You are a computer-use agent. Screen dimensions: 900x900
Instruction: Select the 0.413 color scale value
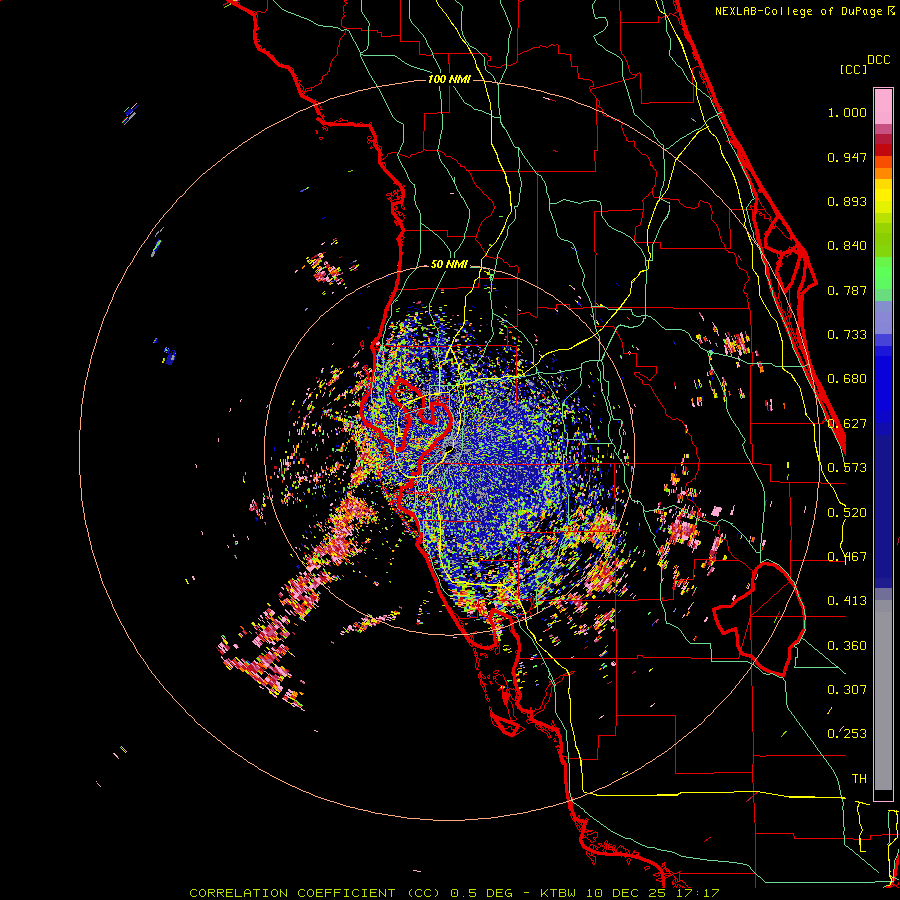click(847, 601)
